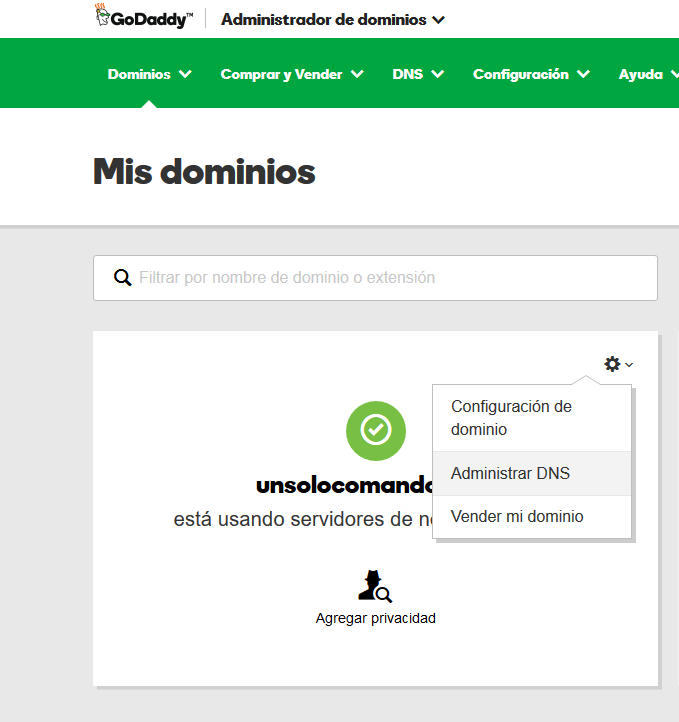Expand the DNS menu

[418, 74]
